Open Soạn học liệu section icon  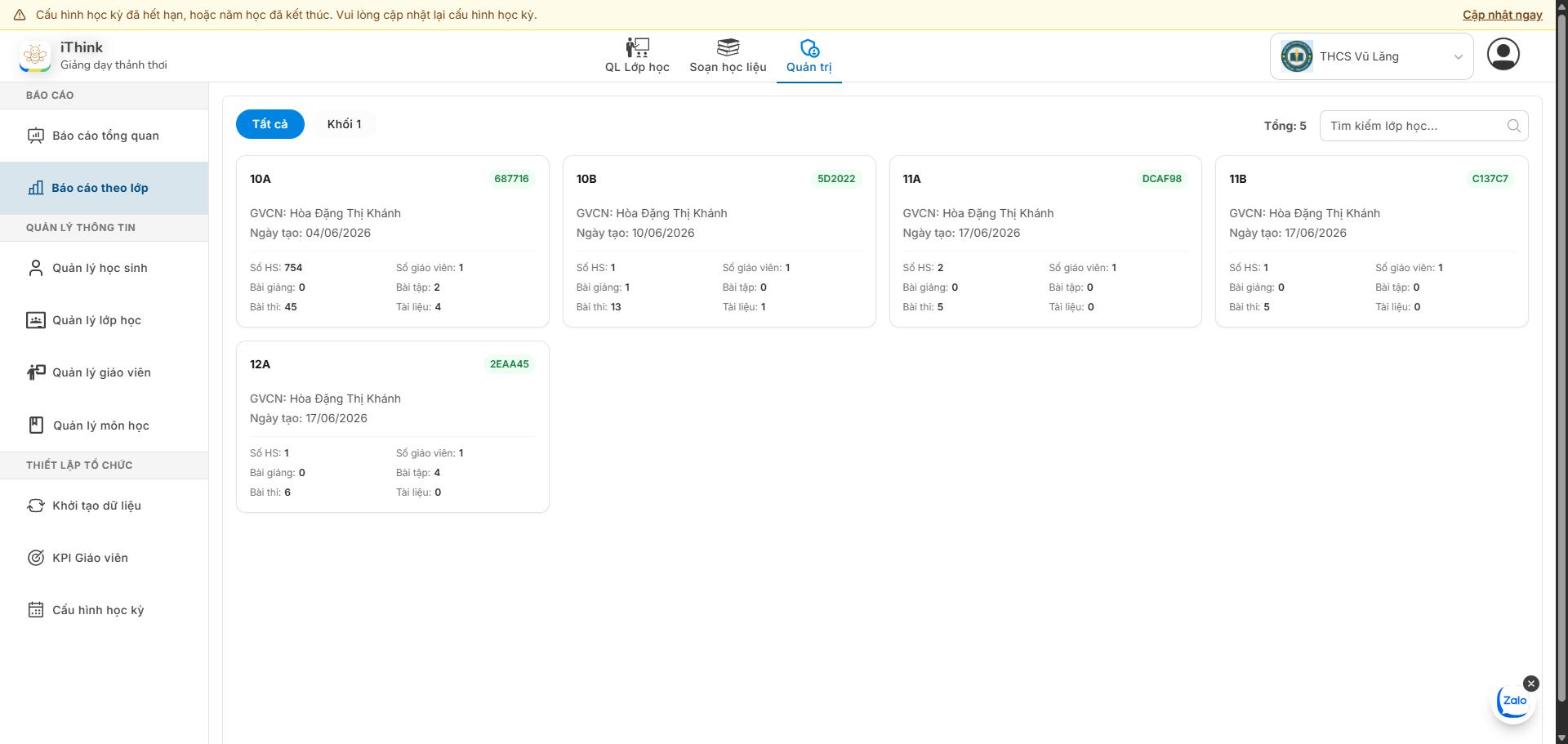coord(728,47)
